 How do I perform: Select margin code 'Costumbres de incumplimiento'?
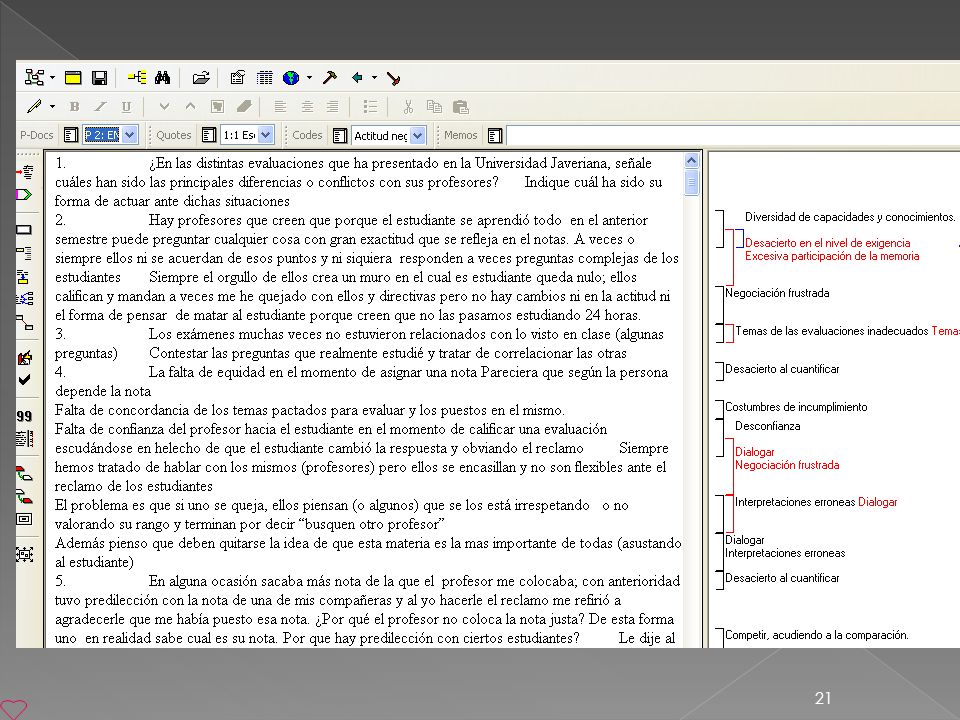click(x=796, y=407)
